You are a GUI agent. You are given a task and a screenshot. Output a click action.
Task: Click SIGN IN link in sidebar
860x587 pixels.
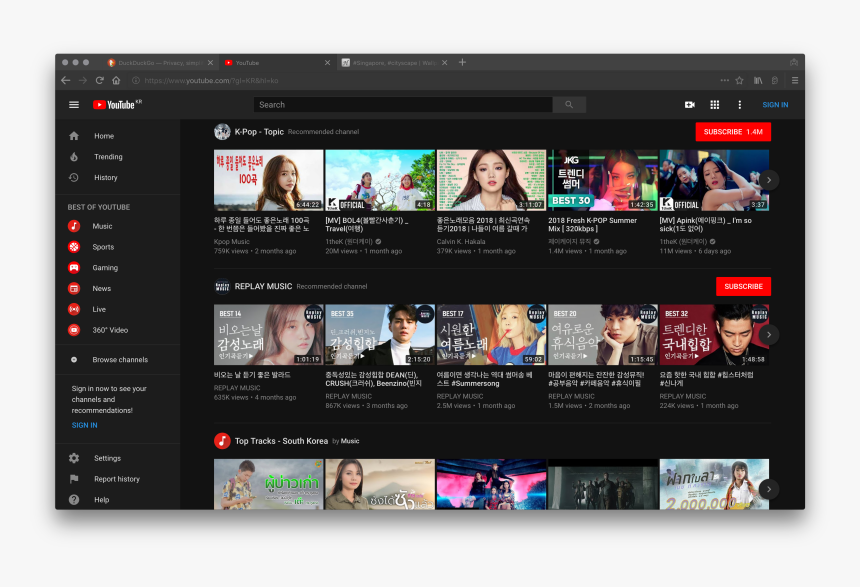click(x=84, y=425)
